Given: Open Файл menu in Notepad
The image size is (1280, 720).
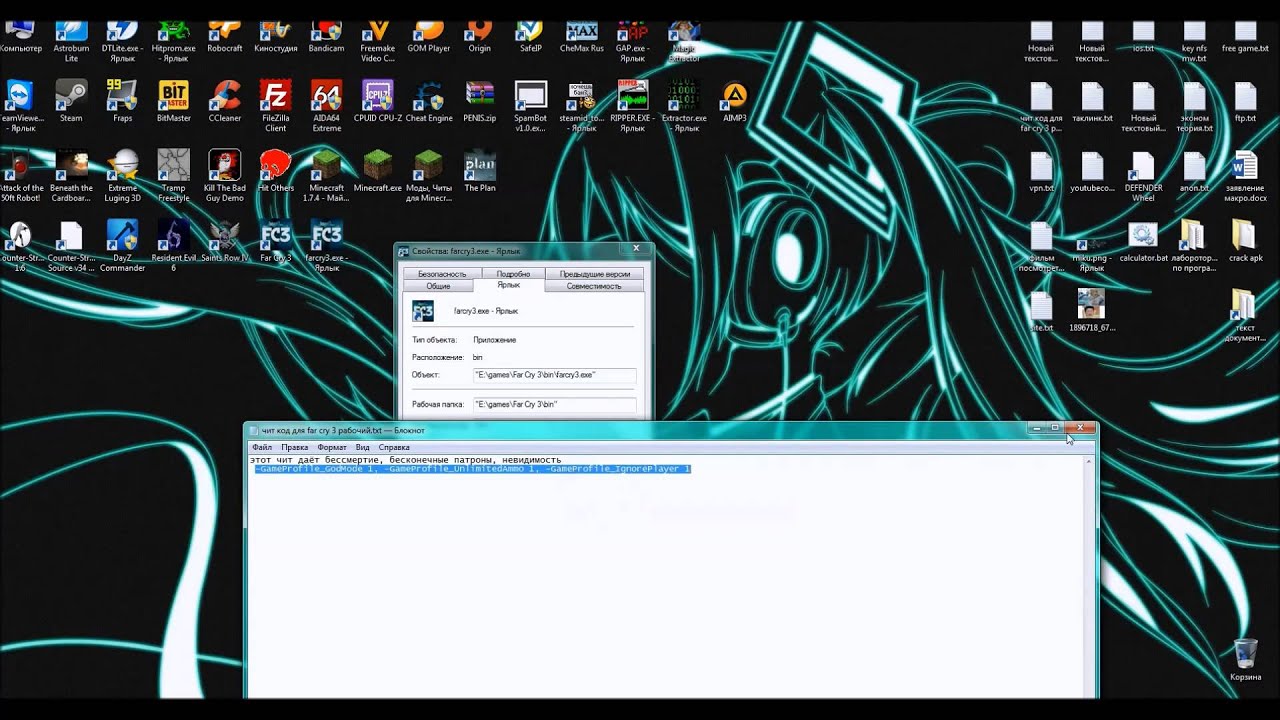Looking at the screenshot, I should tap(262, 447).
